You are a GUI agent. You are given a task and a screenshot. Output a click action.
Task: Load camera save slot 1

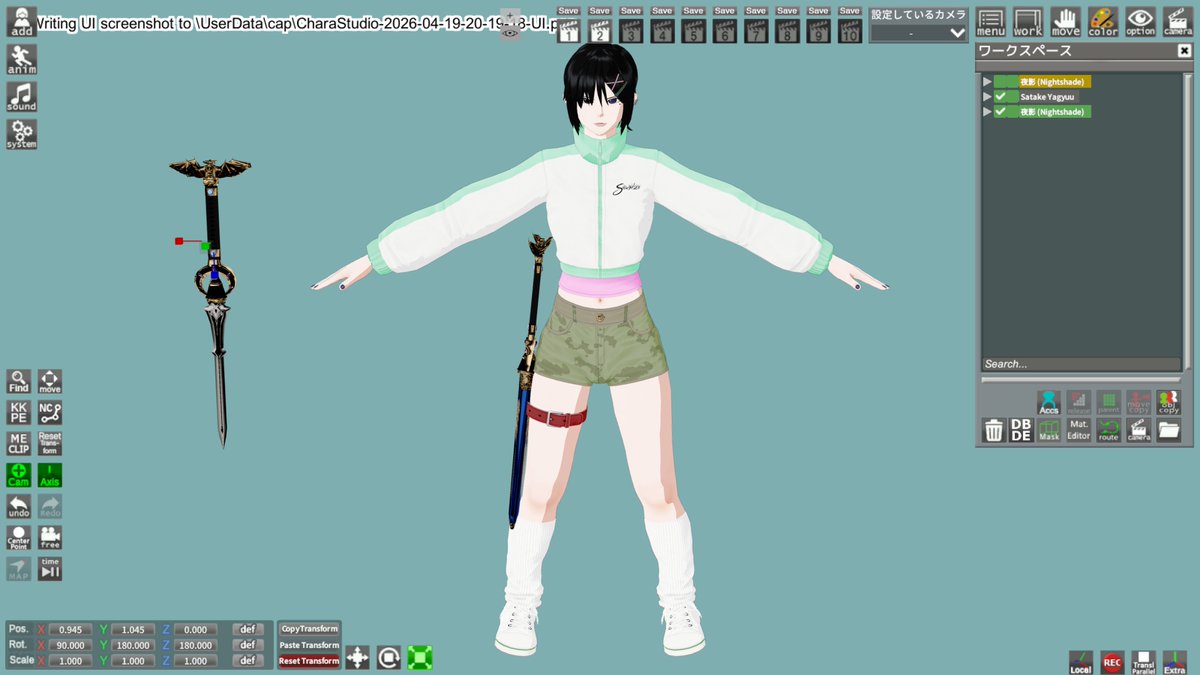coord(568,30)
